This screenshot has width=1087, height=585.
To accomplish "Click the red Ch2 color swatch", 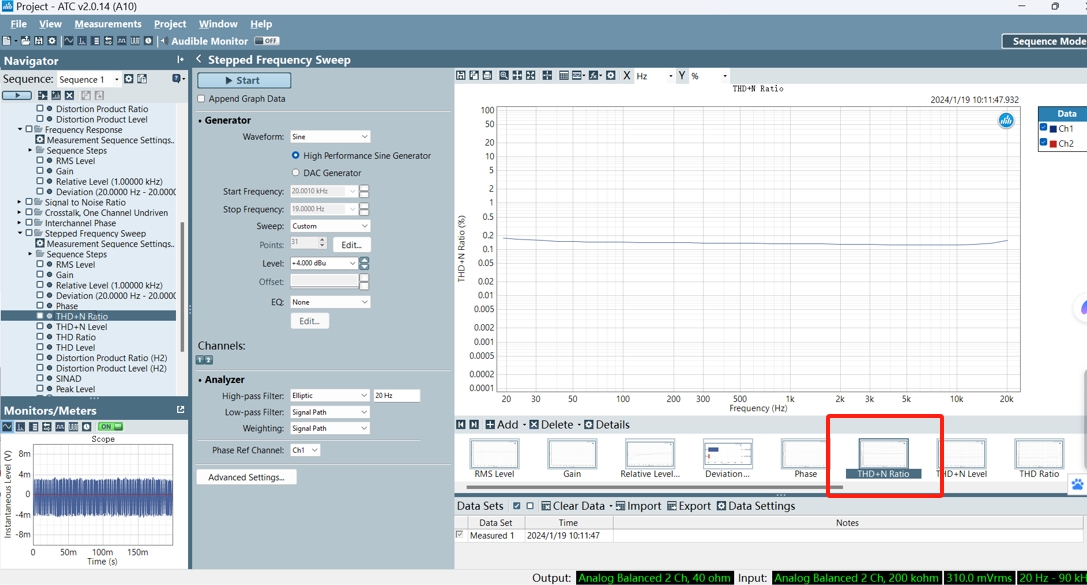I will click(1053, 143).
